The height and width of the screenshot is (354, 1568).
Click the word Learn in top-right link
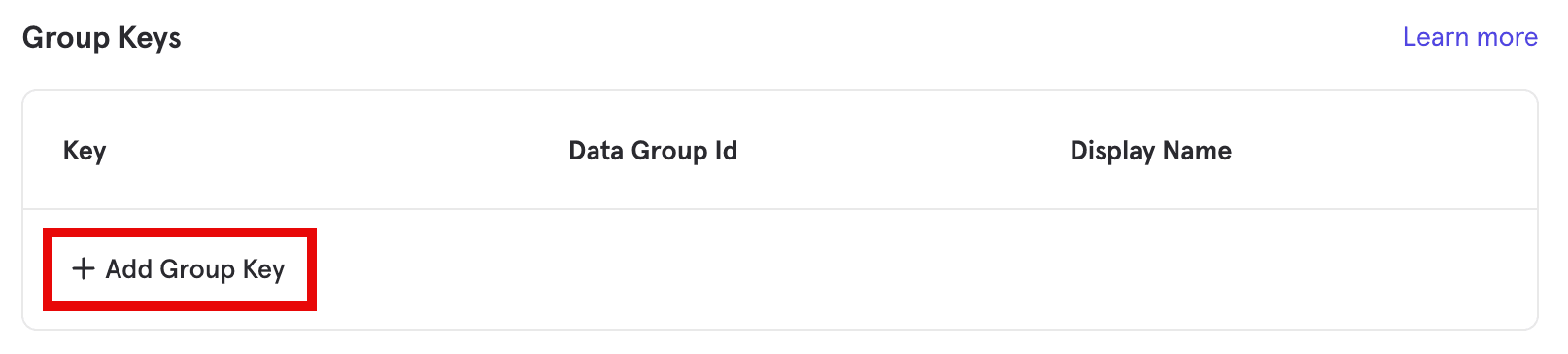click(x=1435, y=37)
